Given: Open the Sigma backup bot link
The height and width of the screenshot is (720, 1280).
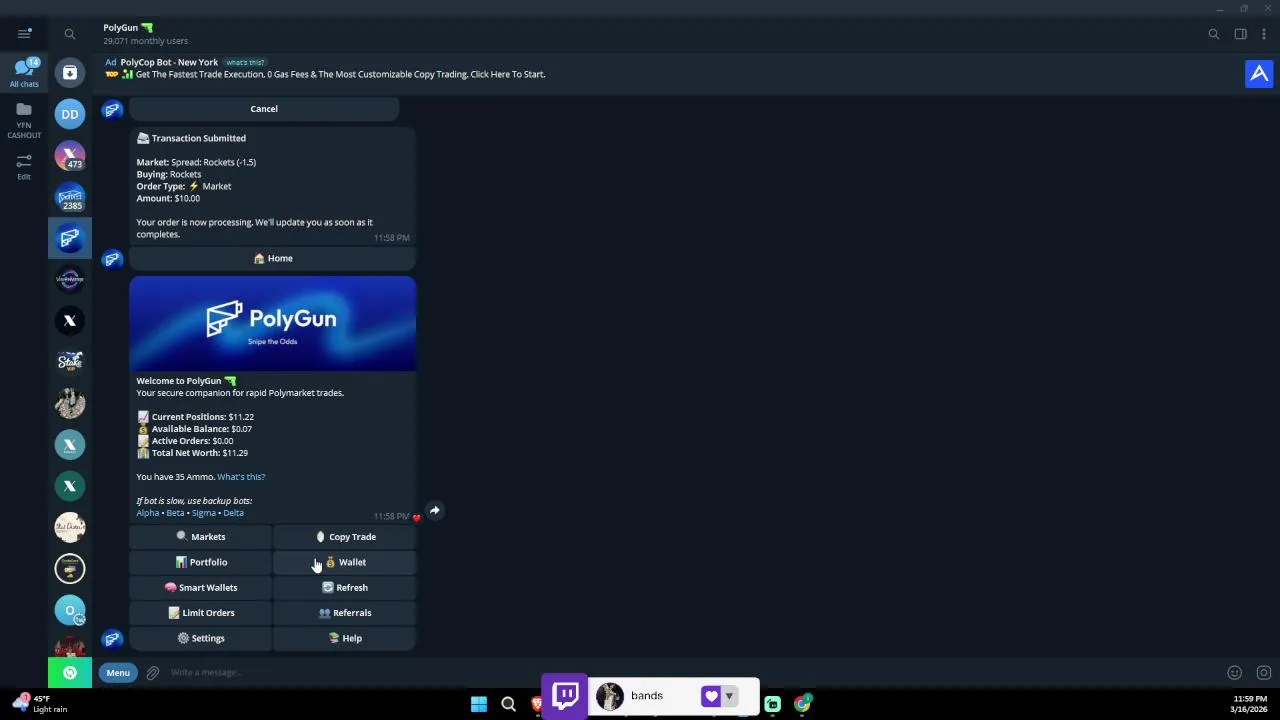Looking at the screenshot, I should [204, 513].
